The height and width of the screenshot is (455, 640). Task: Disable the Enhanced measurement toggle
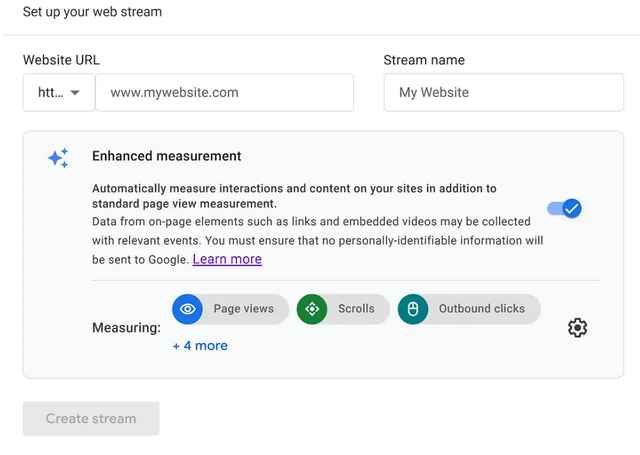[565, 209]
